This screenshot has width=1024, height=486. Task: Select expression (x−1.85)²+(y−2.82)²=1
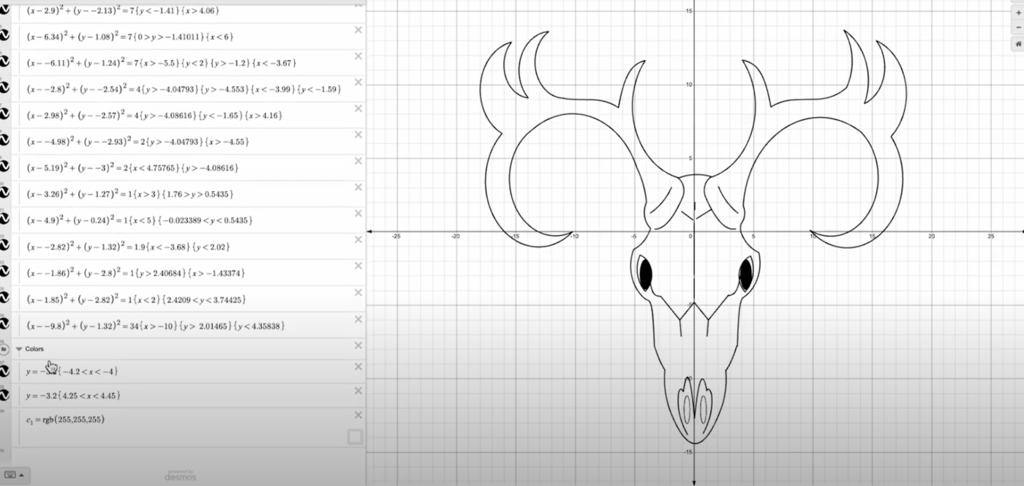pos(136,300)
